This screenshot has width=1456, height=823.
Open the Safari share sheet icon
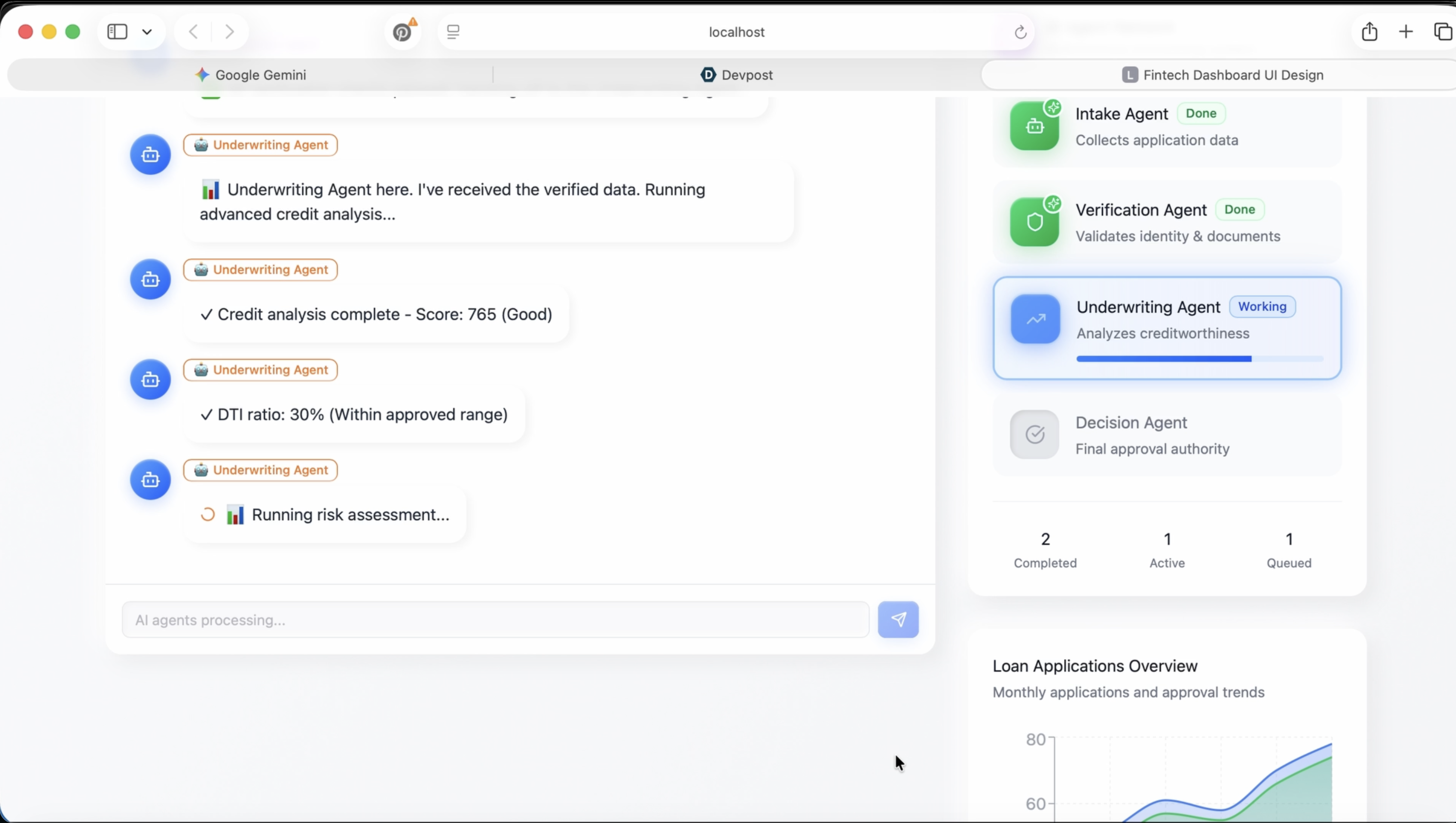(x=1369, y=32)
